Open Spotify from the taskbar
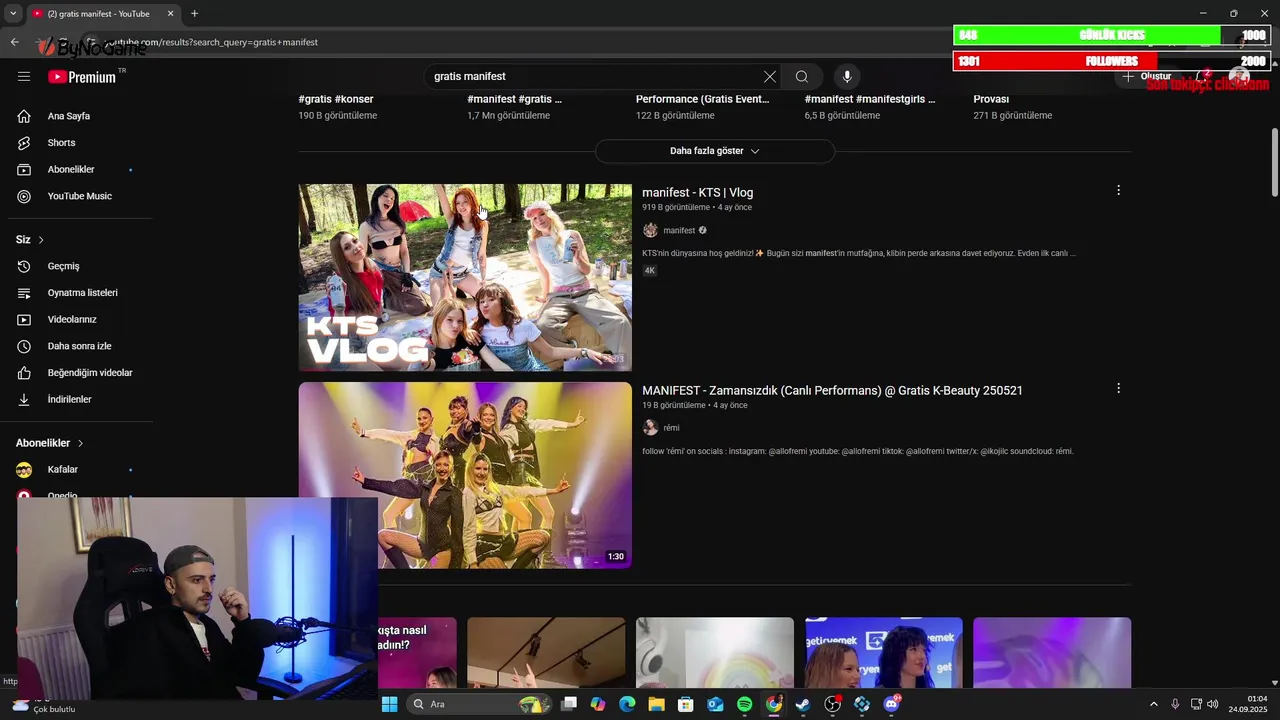 [744, 704]
